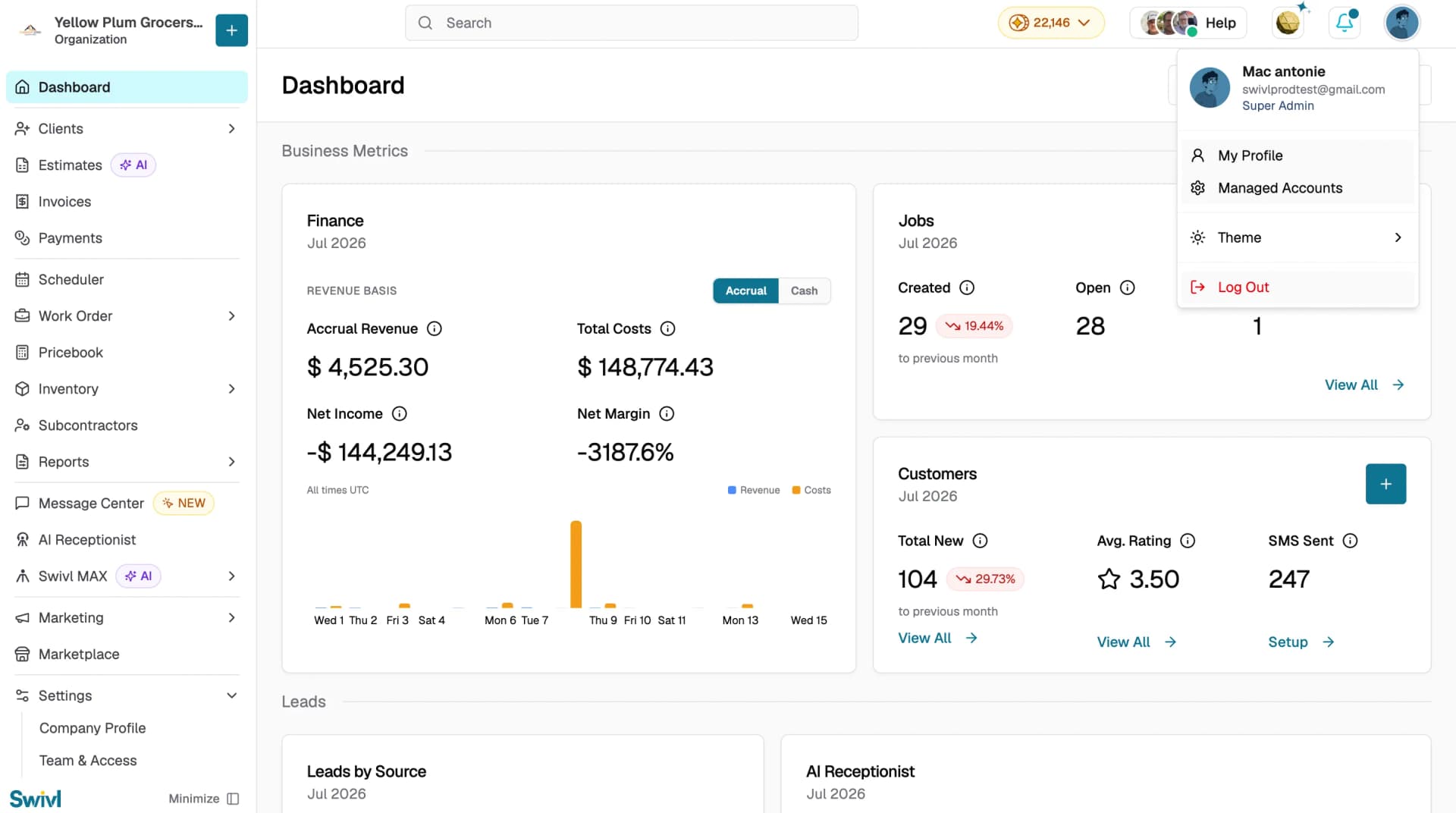Click the Invoices icon in sidebar
Viewport: 1456px width, 813px height.
pyautogui.click(x=22, y=202)
